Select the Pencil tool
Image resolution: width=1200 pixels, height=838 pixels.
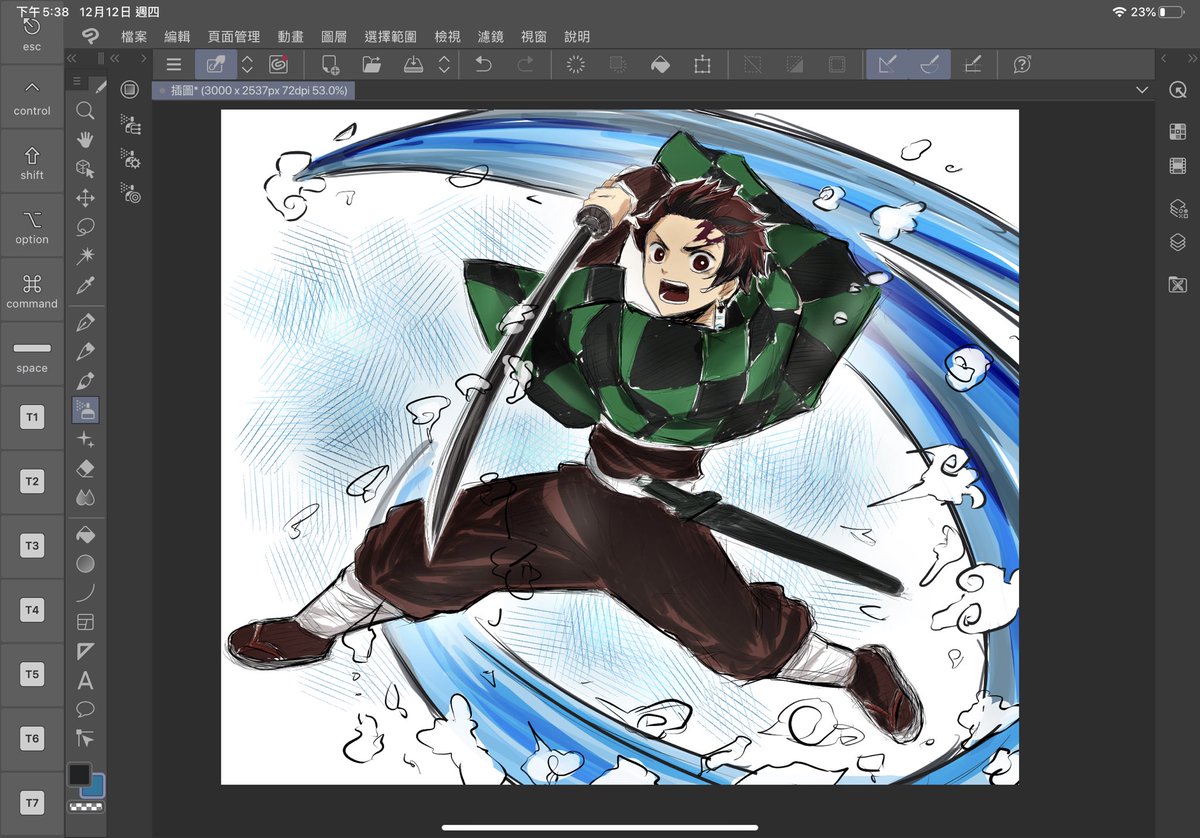86,351
